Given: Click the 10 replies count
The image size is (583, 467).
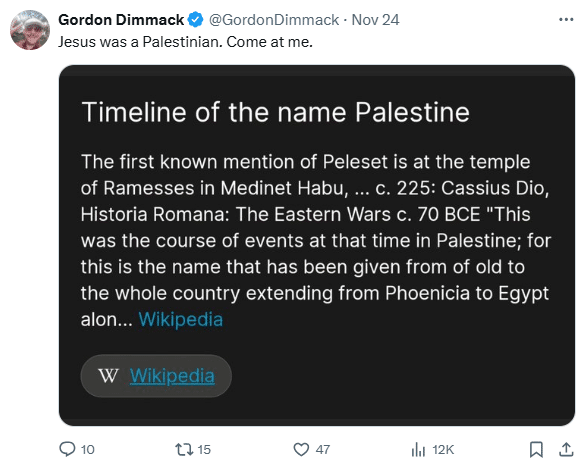Looking at the screenshot, I should point(88,450).
